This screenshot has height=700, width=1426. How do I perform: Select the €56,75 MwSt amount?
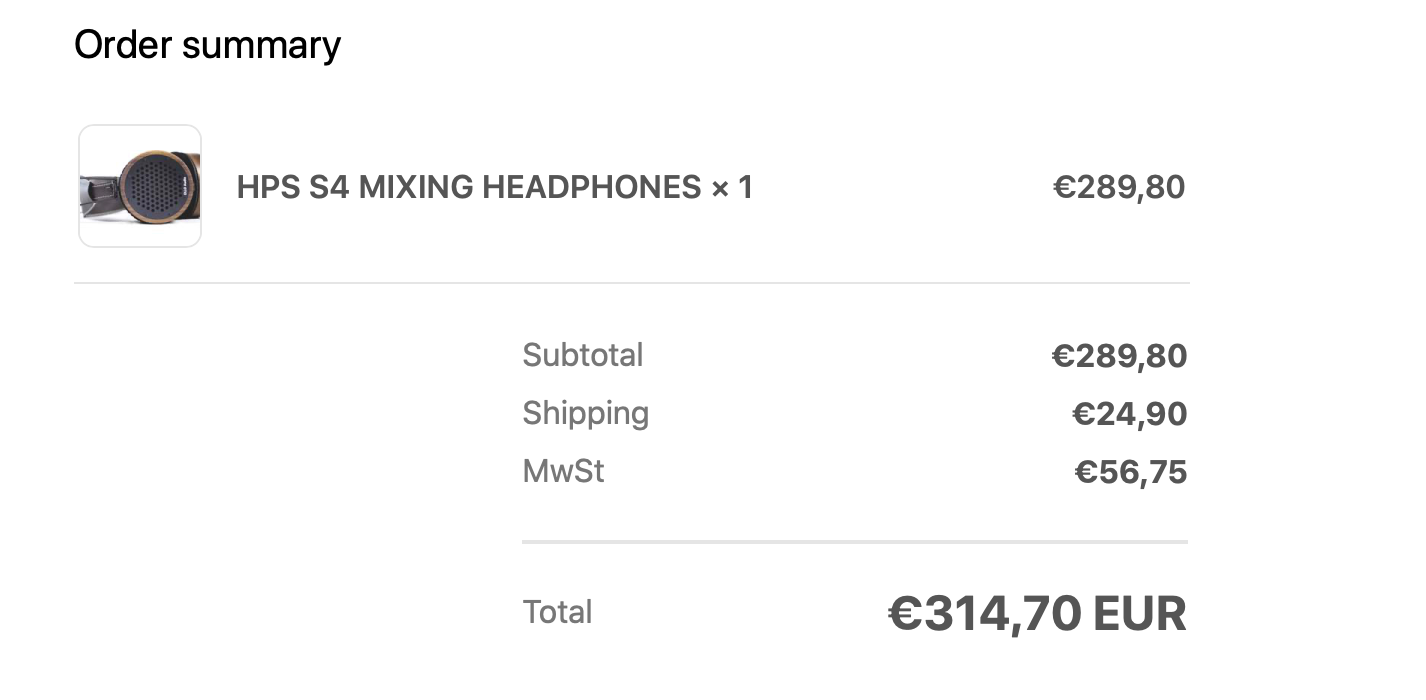coord(1130,472)
